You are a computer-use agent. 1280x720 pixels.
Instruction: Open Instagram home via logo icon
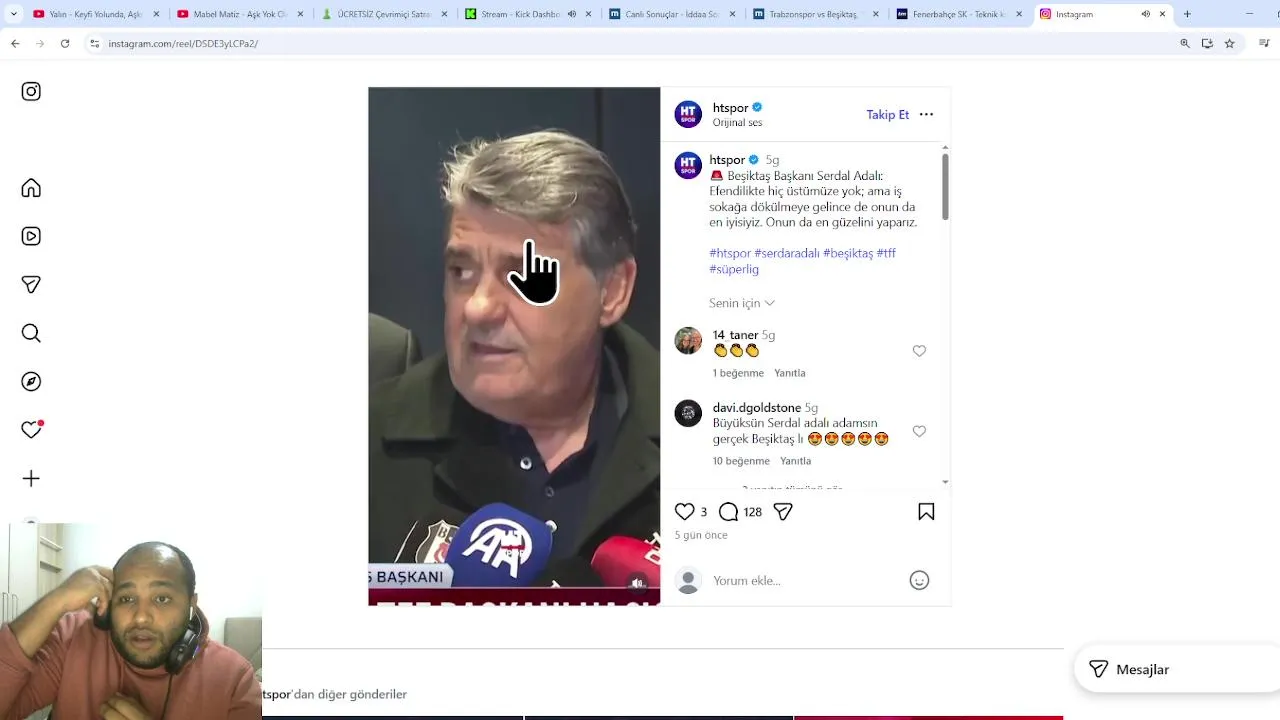[31, 91]
